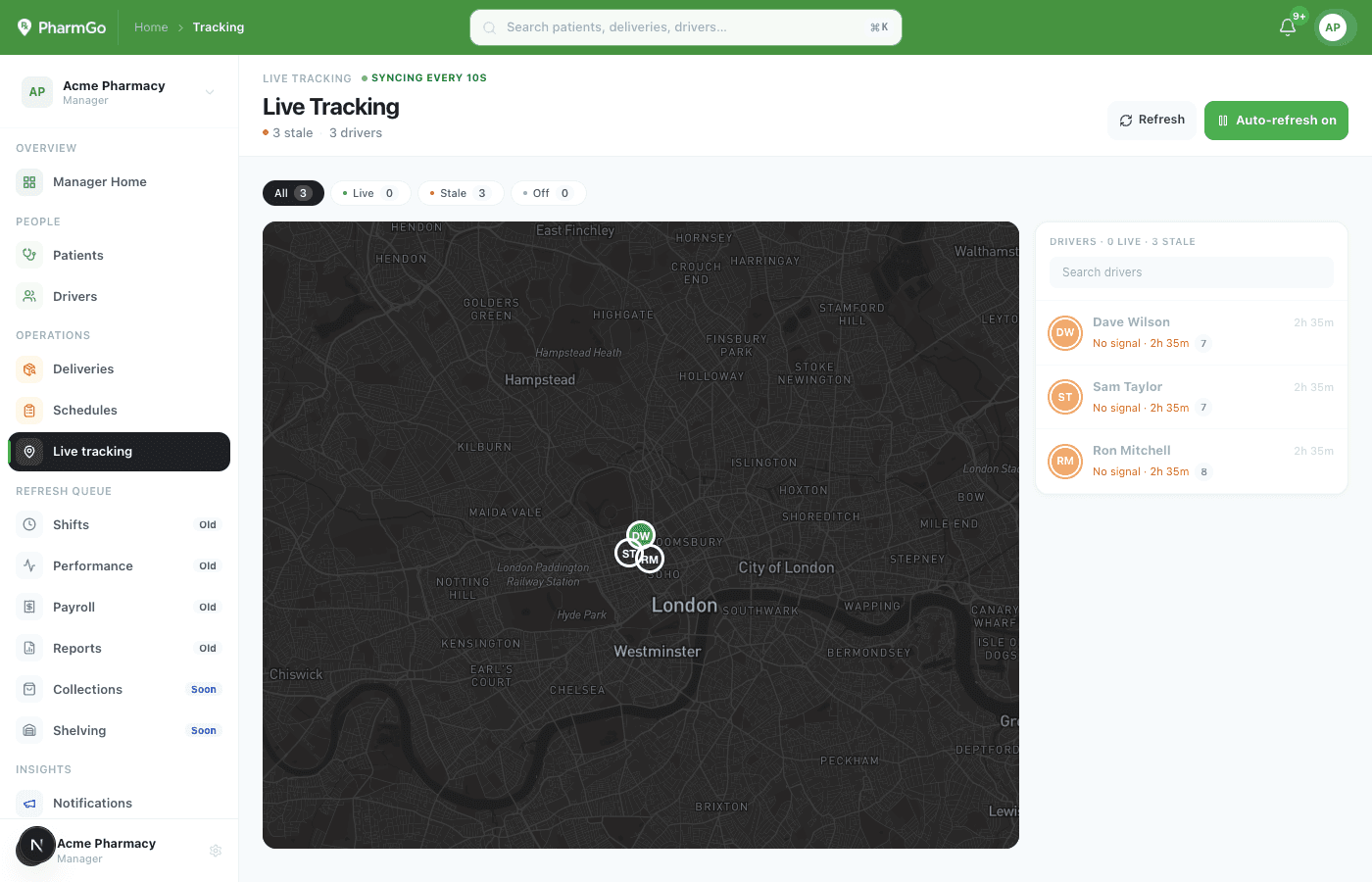Select Dave Wilson driver row
Viewport: 1372px width, 882px height.
pos(1192,333)
